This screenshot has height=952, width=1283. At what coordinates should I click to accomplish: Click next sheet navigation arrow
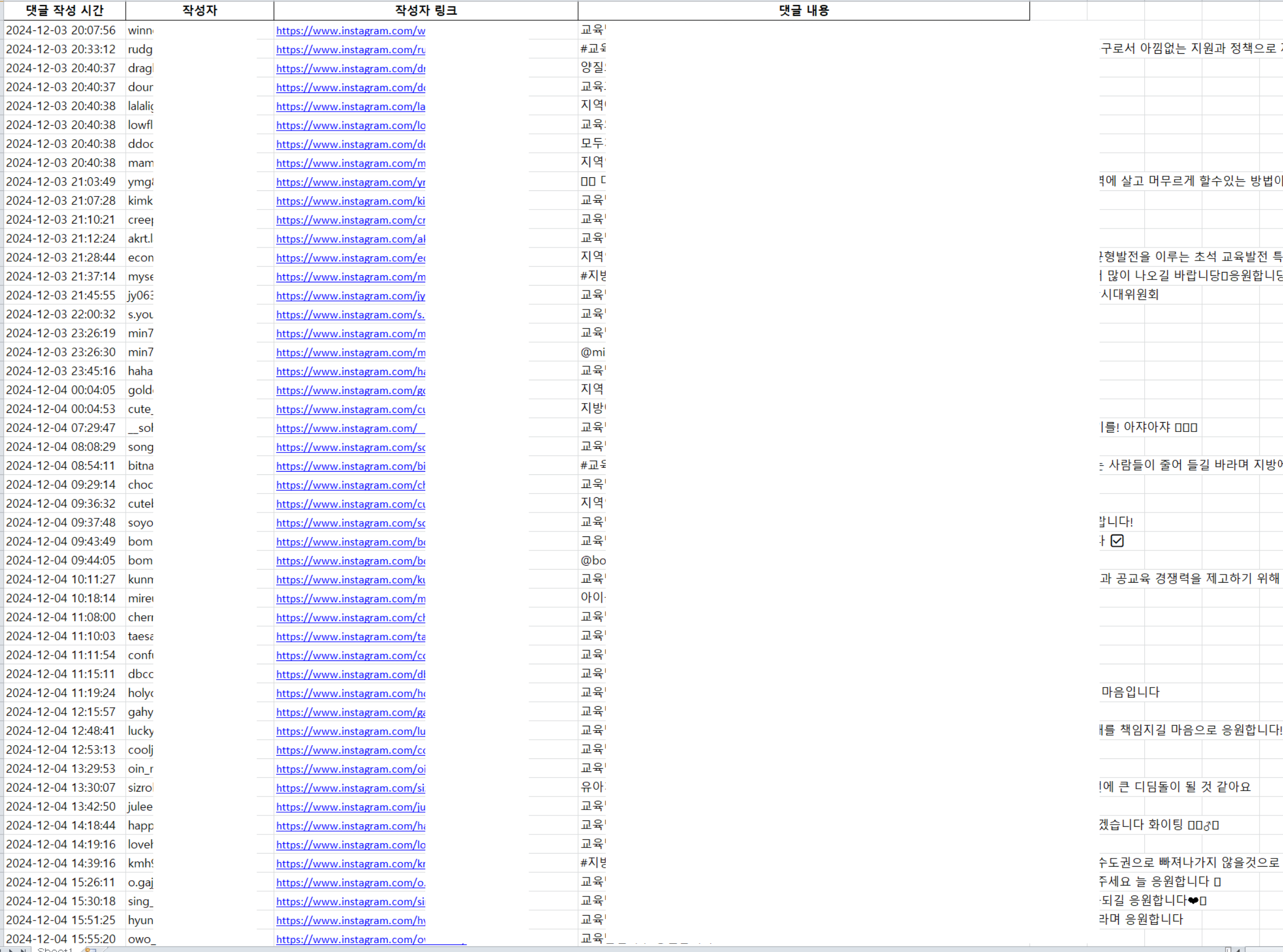pyautogui.click(x=10, y=949)
